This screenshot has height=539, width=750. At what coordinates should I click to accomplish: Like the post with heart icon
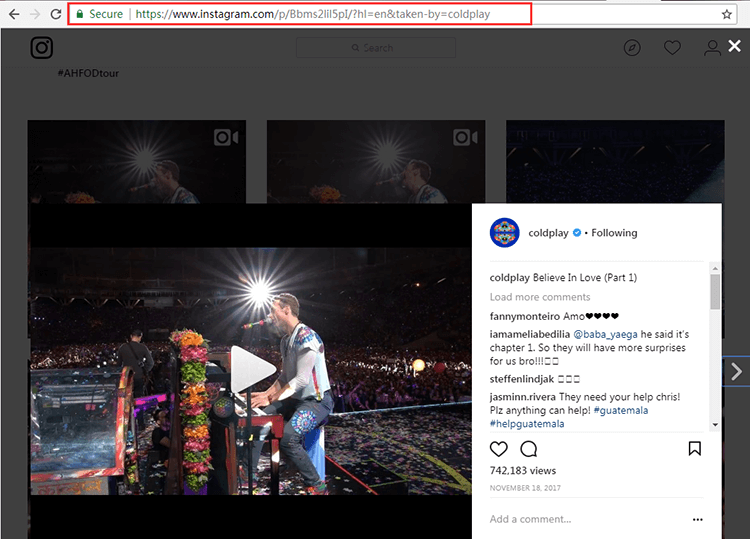[x=498, y=449]
